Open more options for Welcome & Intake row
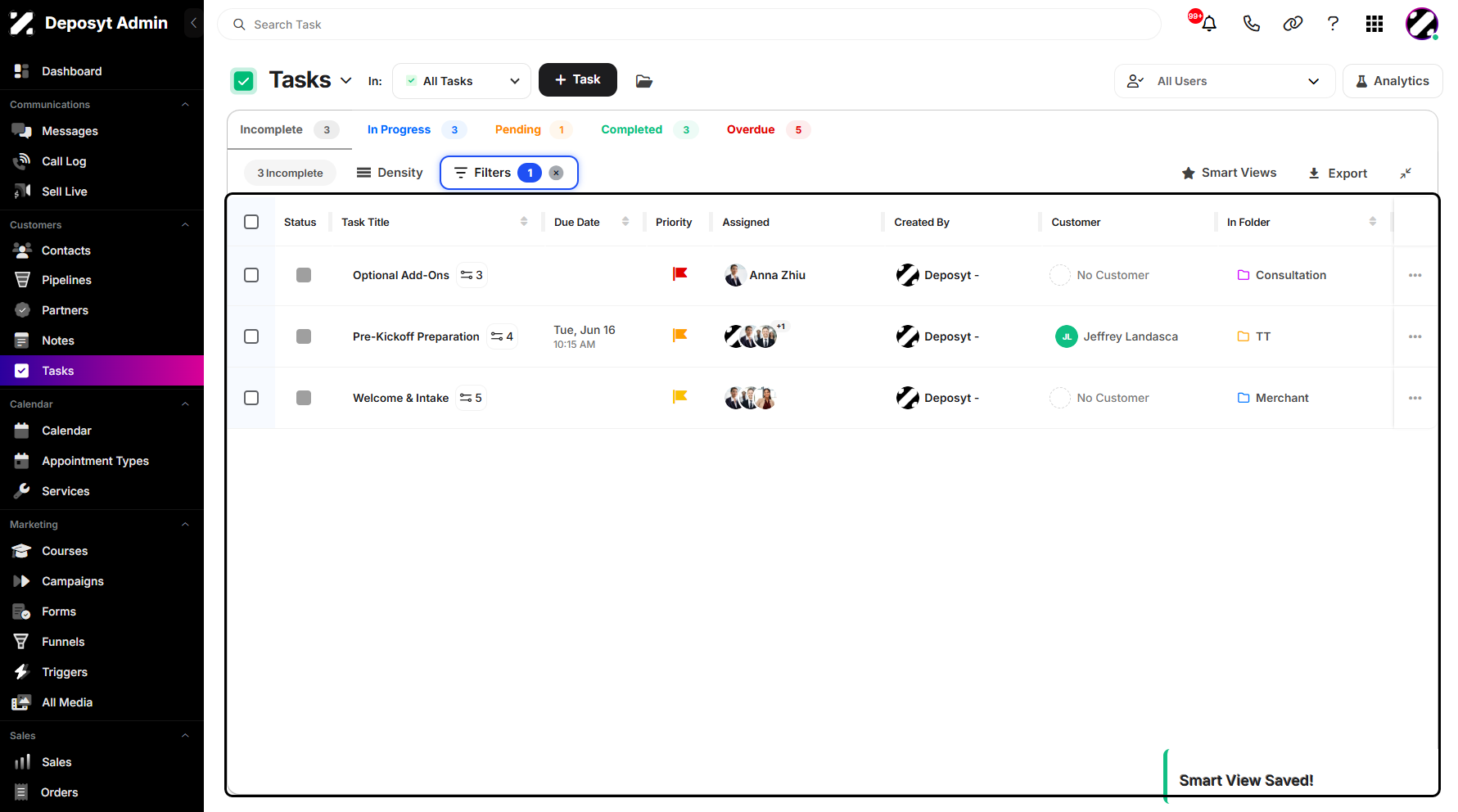The width and height of the screenshot is (1458, 812). [x=1415, y=398]
